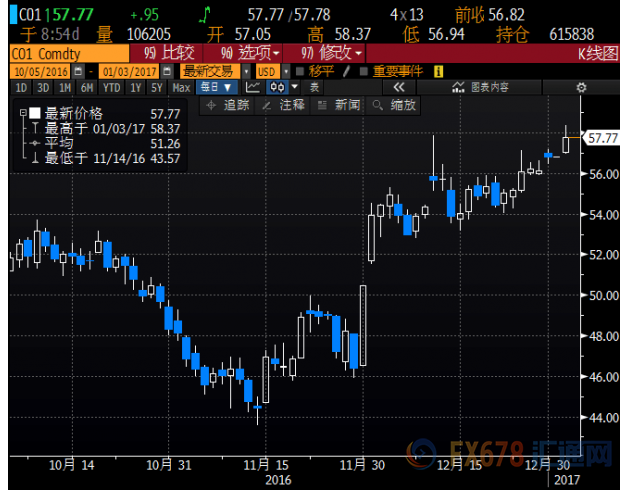Click the settings gear icon

[x=581, y=88]
